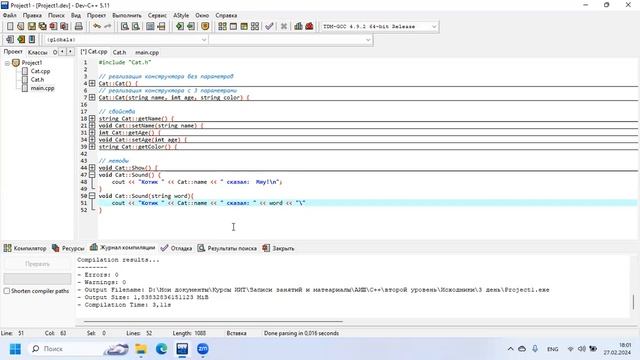The image size is (640, 360).
Task: Click the blue bookmark icon in second toolbar row
Action: [x=32, y=40]
